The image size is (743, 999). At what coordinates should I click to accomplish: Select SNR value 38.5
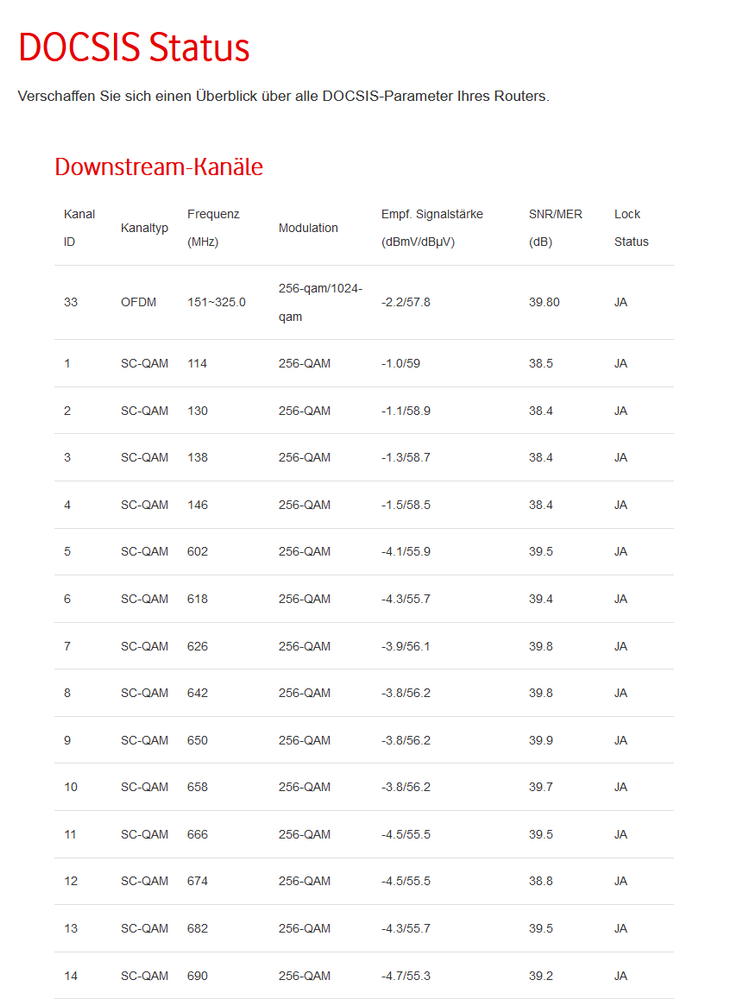point(541,364)
